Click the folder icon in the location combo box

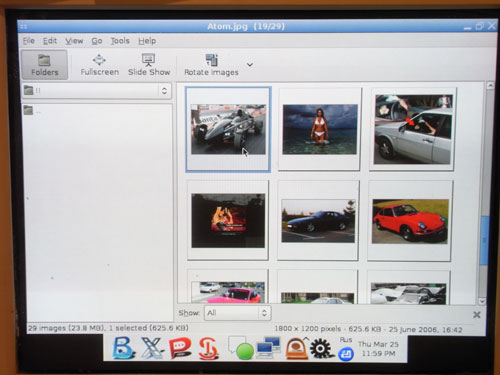pyautogui.click(x=29, y=90)
